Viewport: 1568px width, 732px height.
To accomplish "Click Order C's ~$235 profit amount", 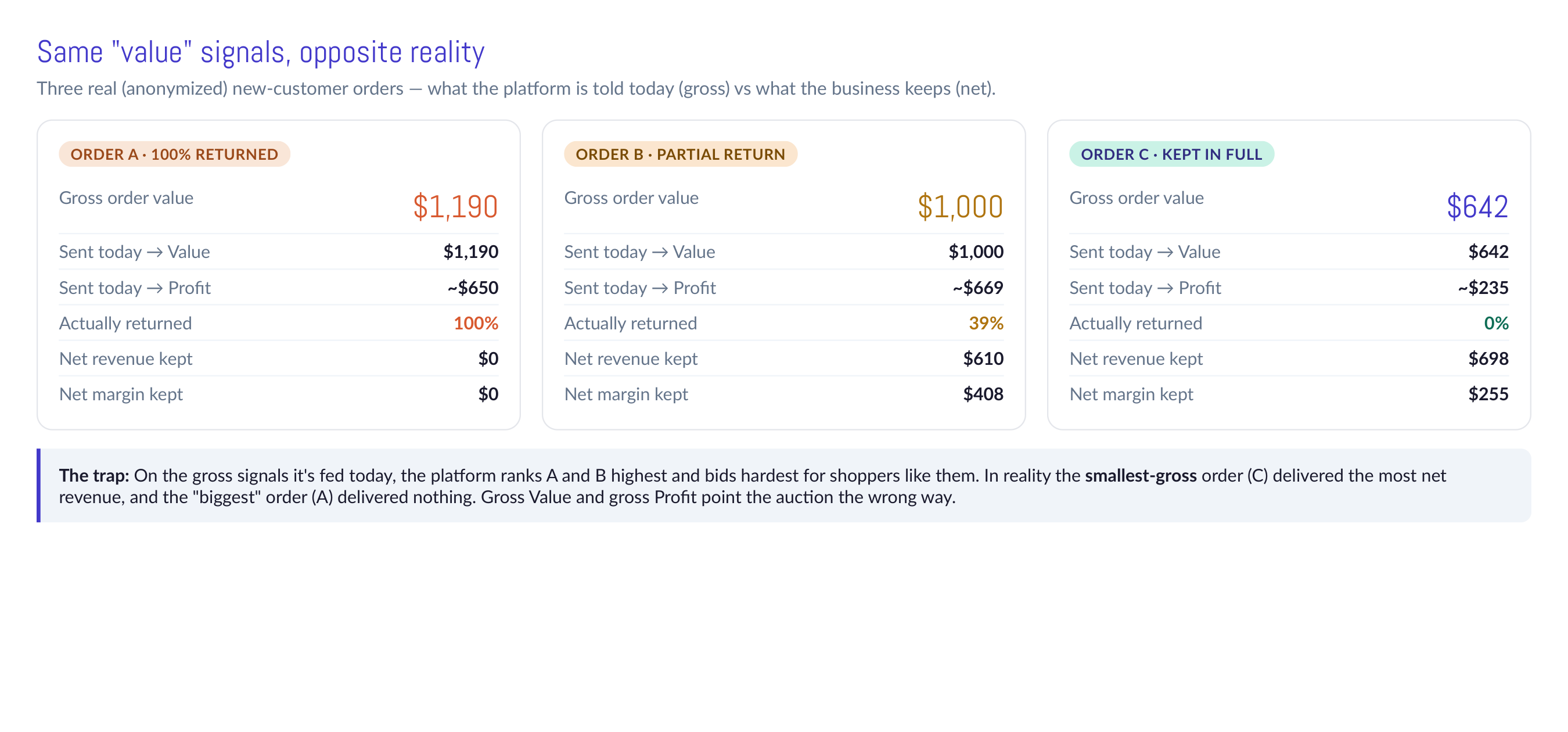I will pos(1483,288).
